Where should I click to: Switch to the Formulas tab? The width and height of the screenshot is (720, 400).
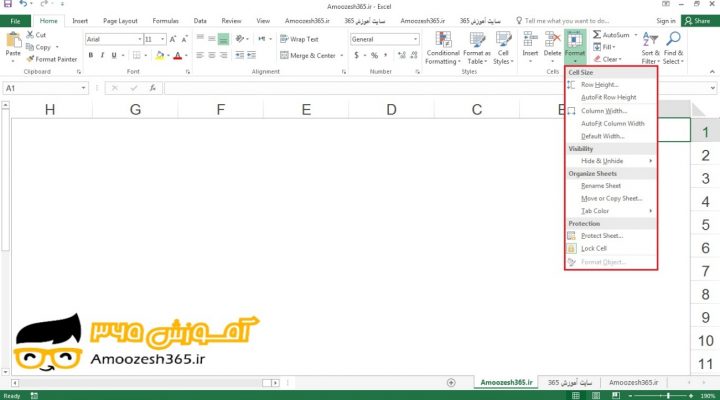165,21
